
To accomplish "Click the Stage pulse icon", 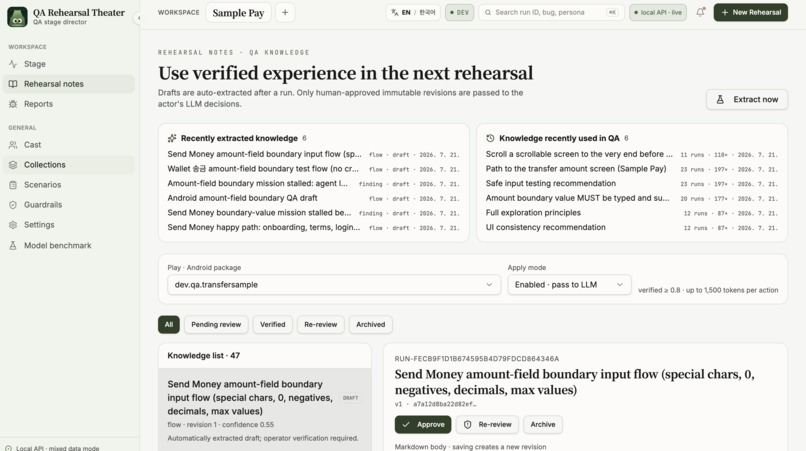I will tap(13, 64).
